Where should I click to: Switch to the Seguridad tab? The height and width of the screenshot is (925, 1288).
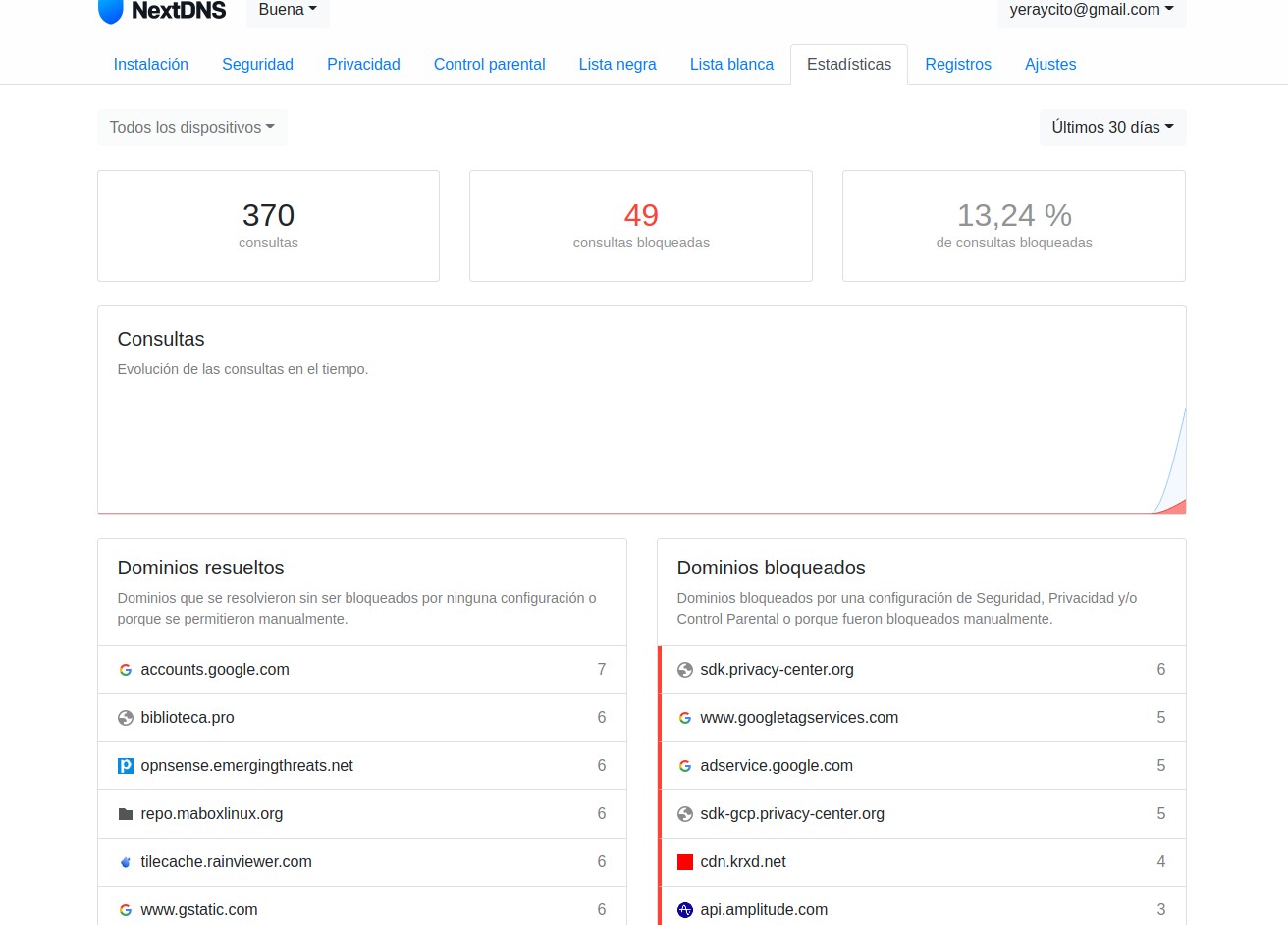tap(257, 65)
